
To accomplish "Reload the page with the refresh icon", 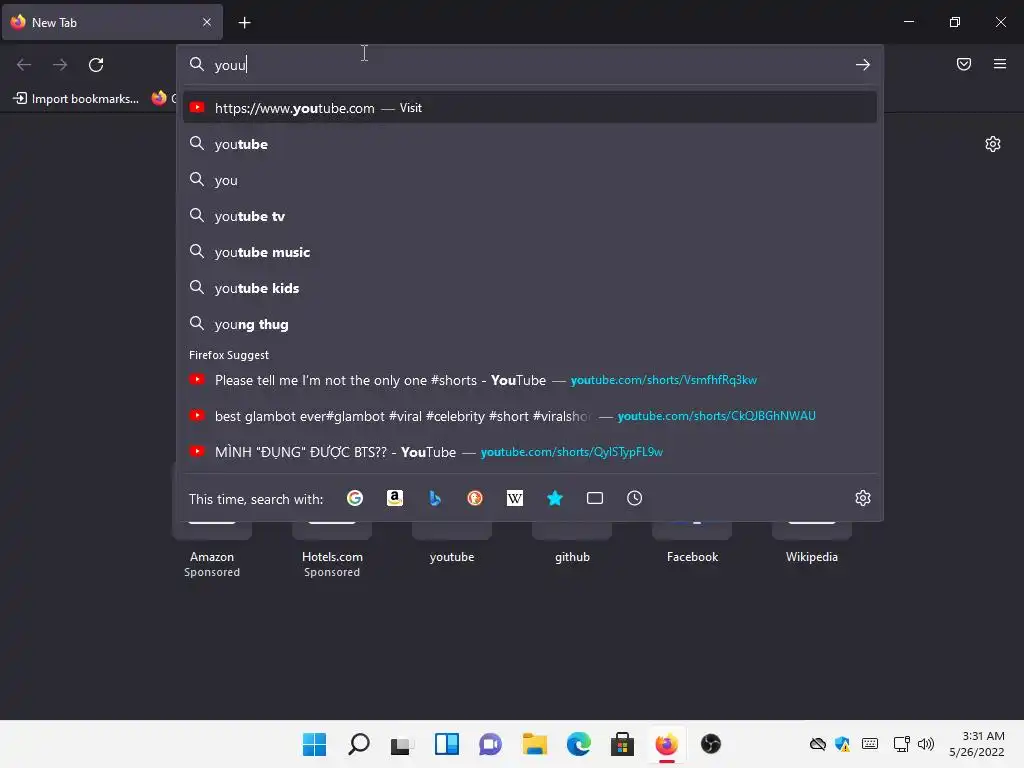I will [96, 65].
